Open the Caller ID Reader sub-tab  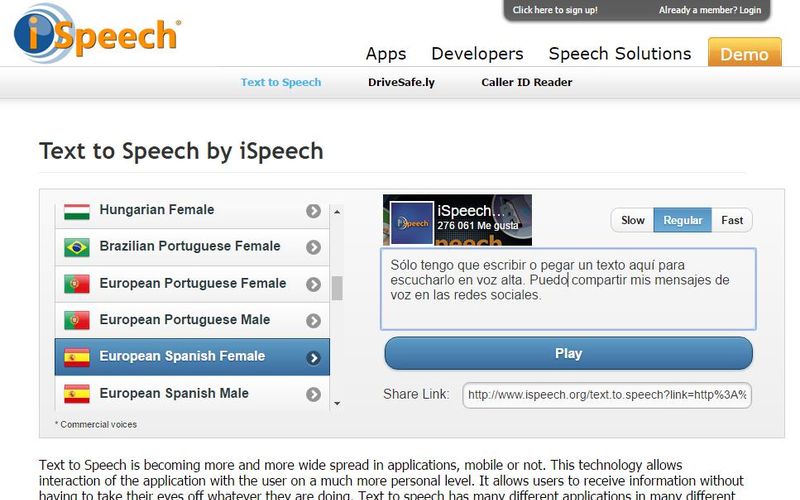(527, 82)
